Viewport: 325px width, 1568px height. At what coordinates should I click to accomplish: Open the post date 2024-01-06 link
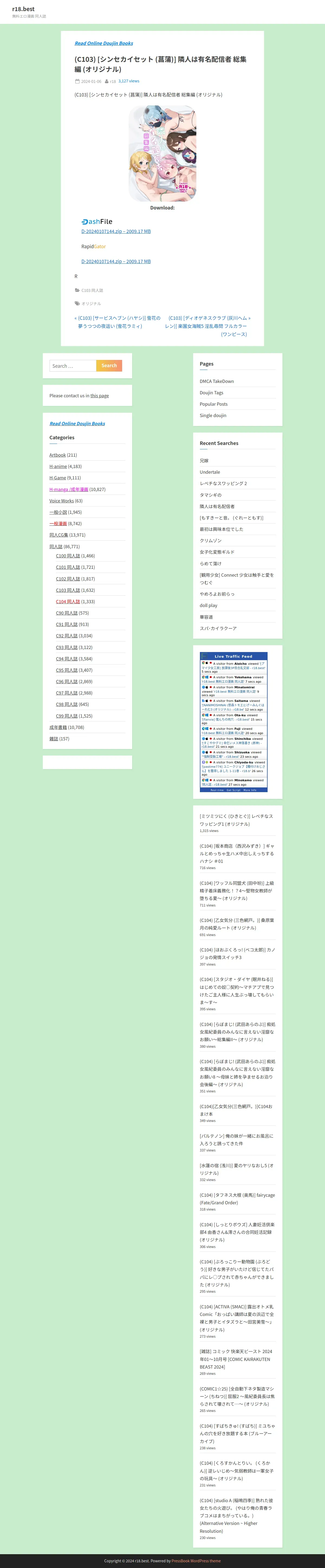point(91,81)
